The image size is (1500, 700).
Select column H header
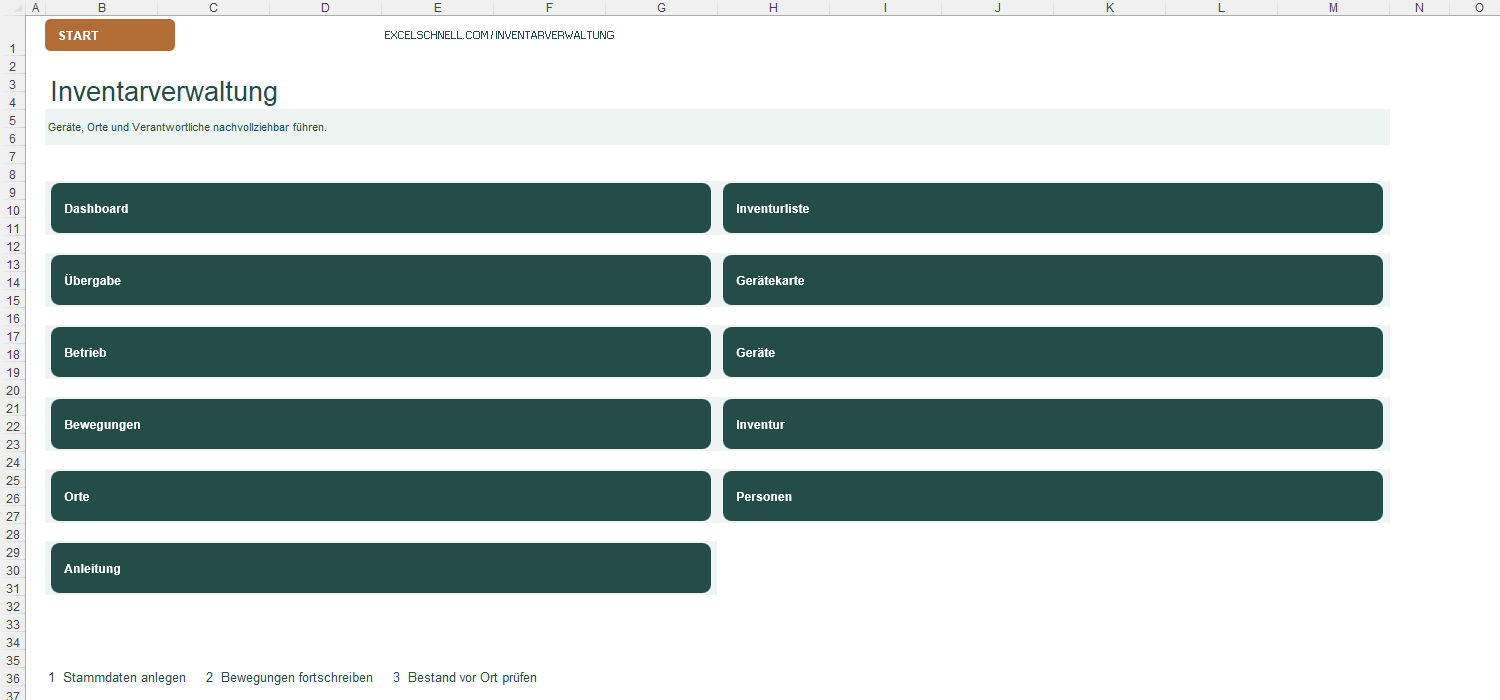click(x=773, y=7)
